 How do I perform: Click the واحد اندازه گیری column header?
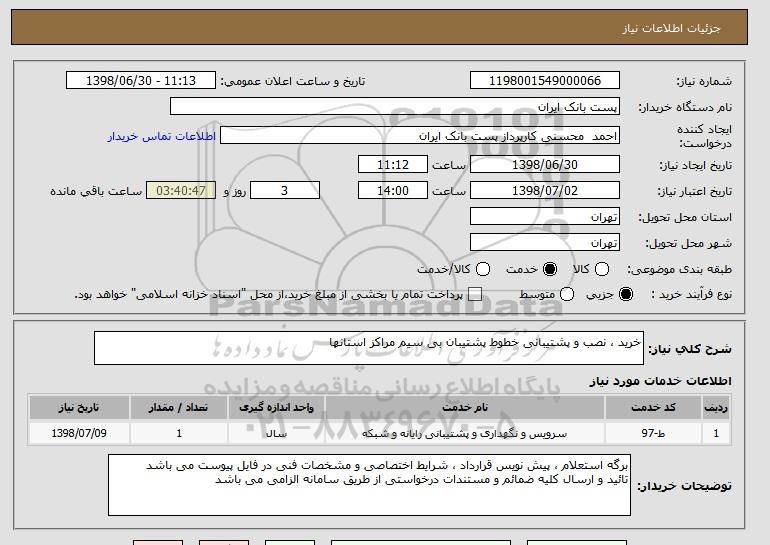pyautogui.click(x=276, y=408)
